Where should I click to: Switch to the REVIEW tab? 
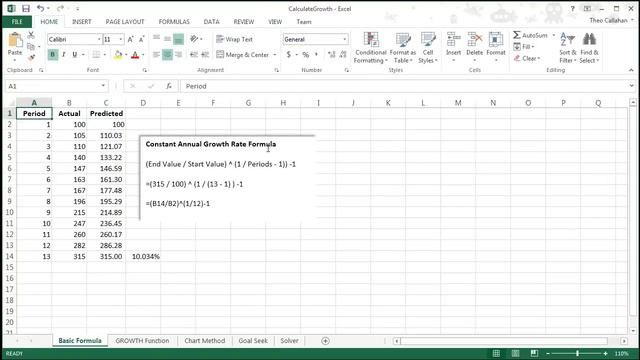click(x=244, y=22)
